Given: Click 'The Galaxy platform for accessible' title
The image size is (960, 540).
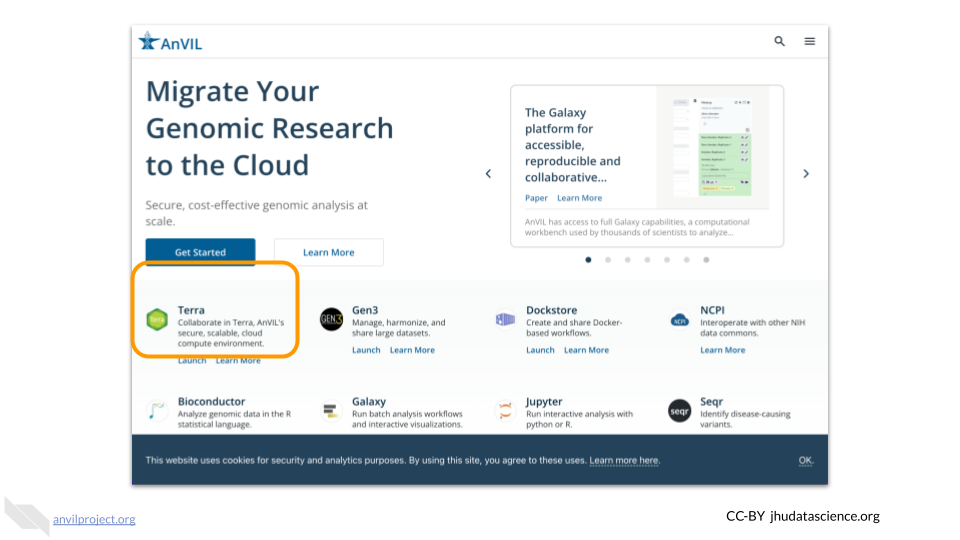Looking at the screenshot, I should (572, 145).
